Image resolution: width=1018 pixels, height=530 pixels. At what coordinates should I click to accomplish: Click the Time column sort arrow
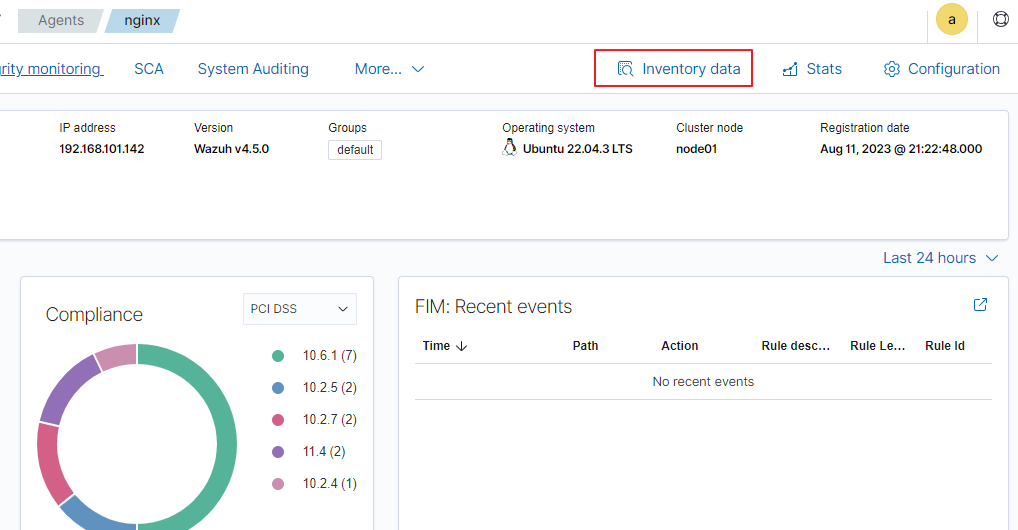click(462, 346)
